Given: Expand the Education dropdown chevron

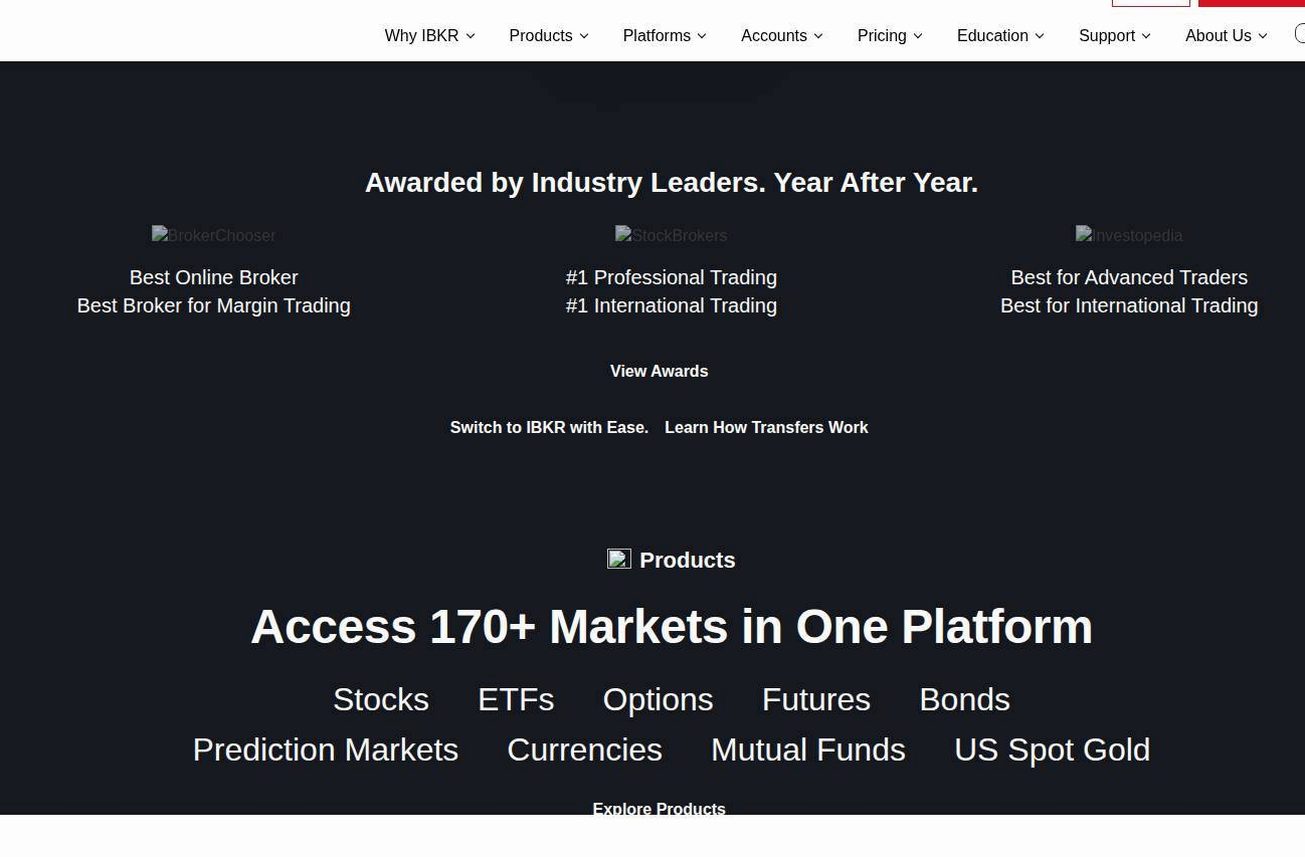Looking at the screenshot, I should [1039, 36].
